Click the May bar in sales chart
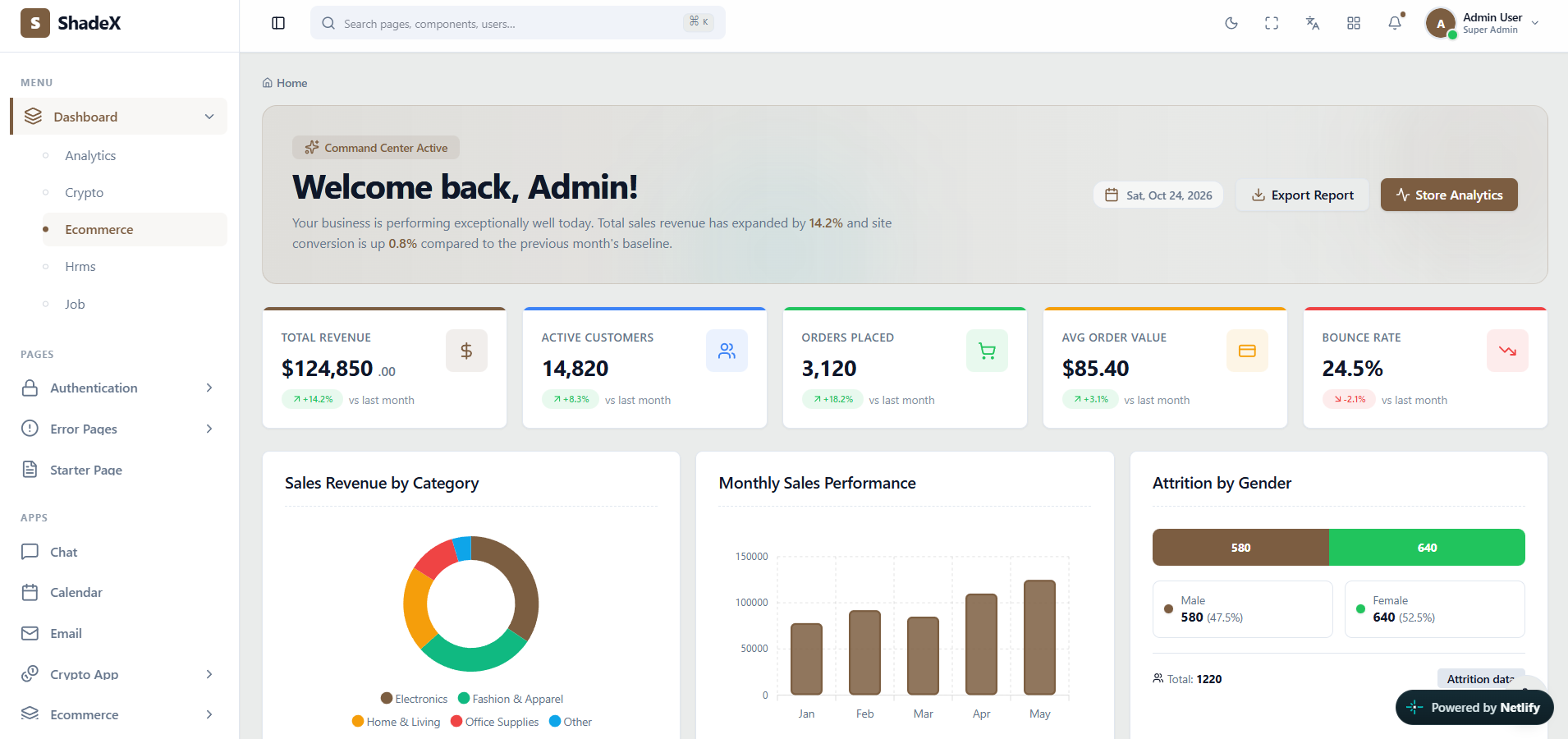The image size is (1568, 739). coord(1039,637)
